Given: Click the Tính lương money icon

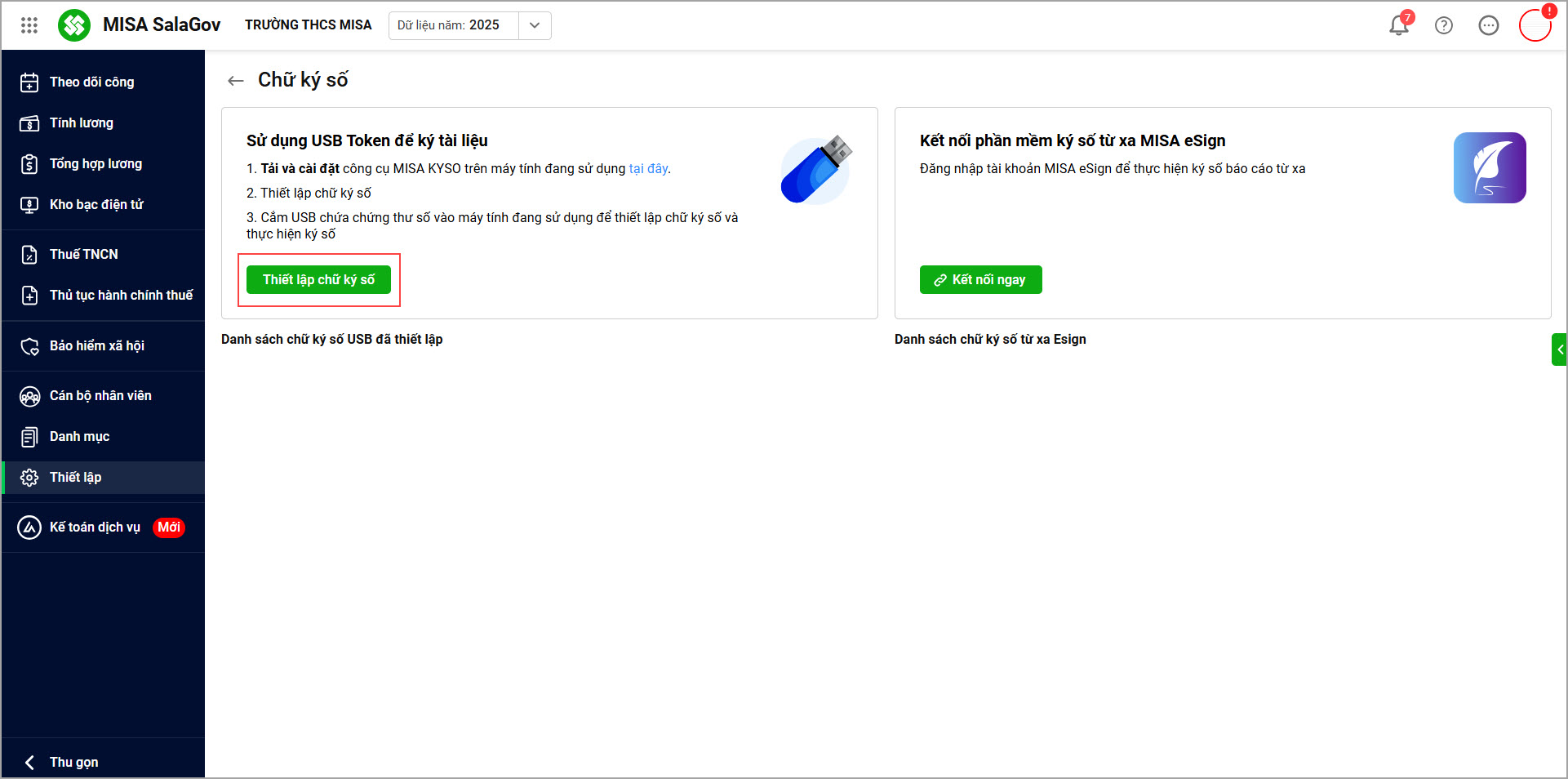Looking at the screenshot, I should pos(29,123).
